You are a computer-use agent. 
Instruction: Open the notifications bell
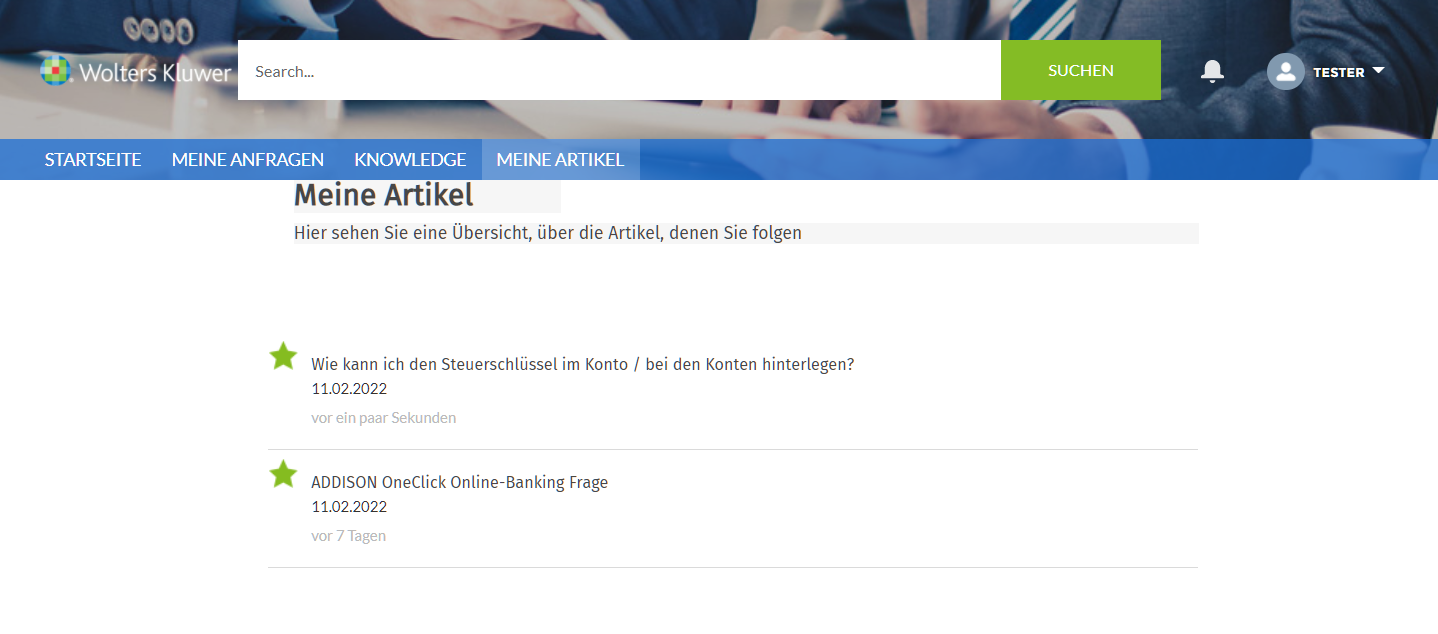(1212, 71)
